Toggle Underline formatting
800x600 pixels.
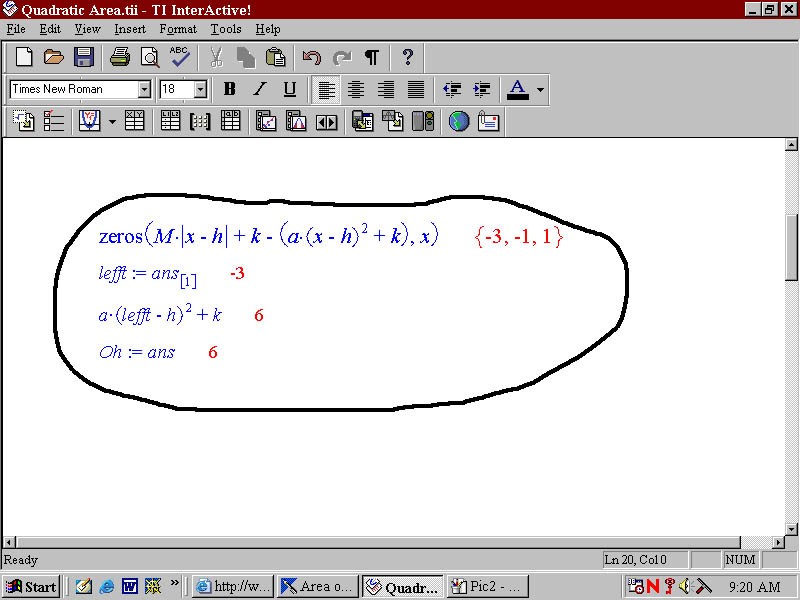pos(289,89)
